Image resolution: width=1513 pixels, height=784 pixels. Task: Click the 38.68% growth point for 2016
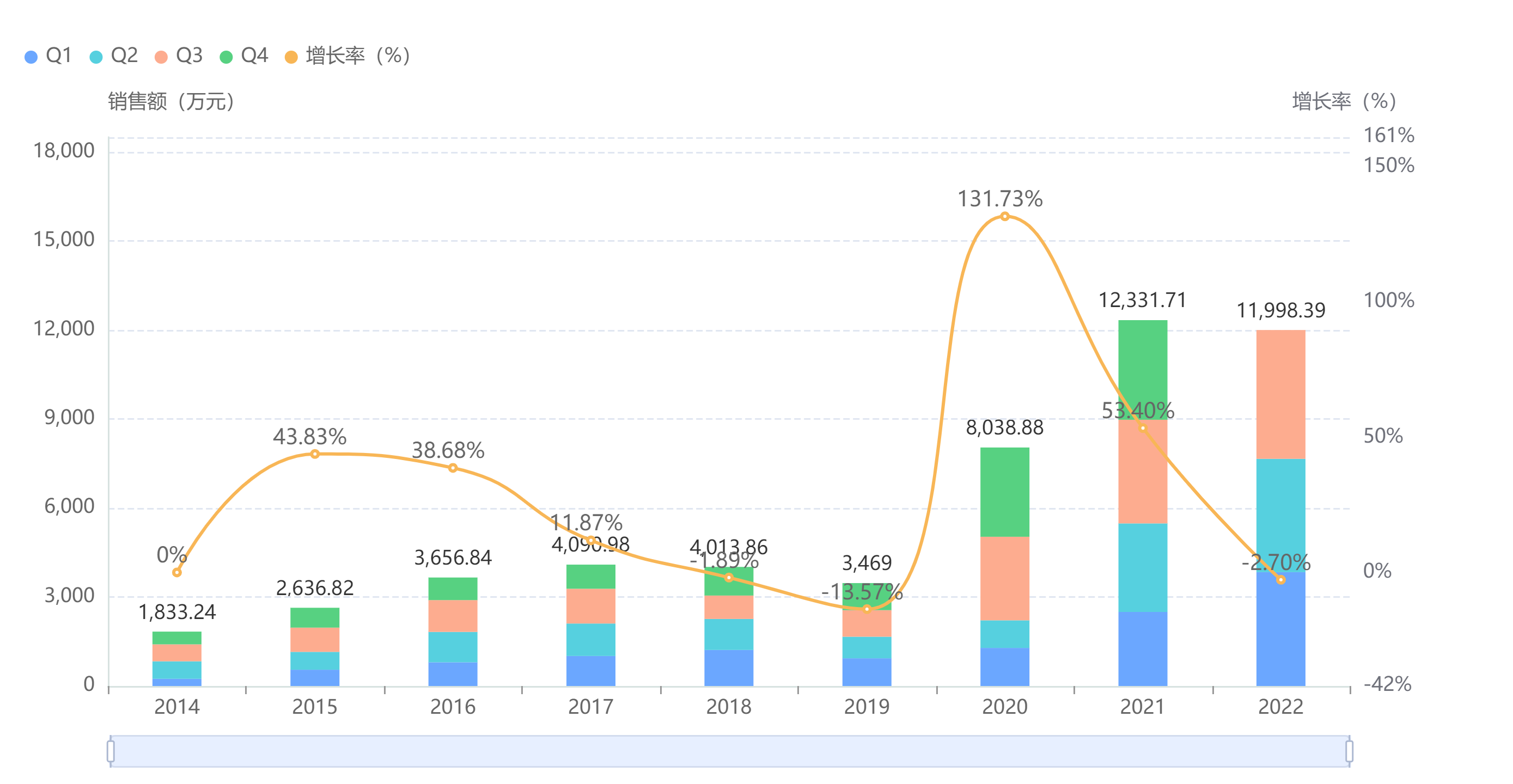click(x=453, y=468)
